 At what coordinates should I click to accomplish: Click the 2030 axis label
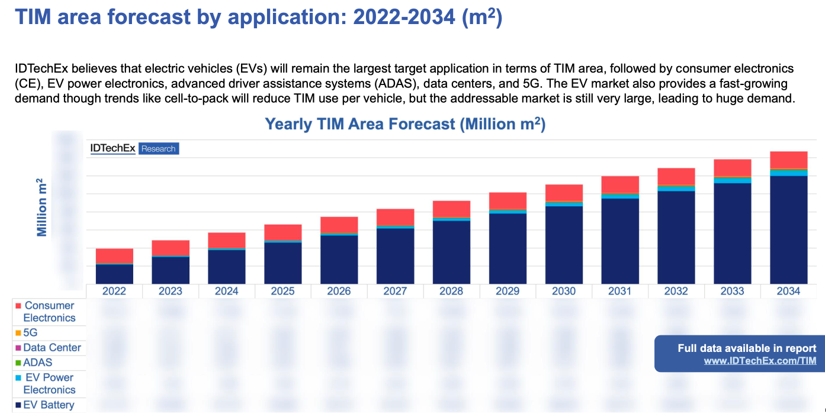point(564,291)
